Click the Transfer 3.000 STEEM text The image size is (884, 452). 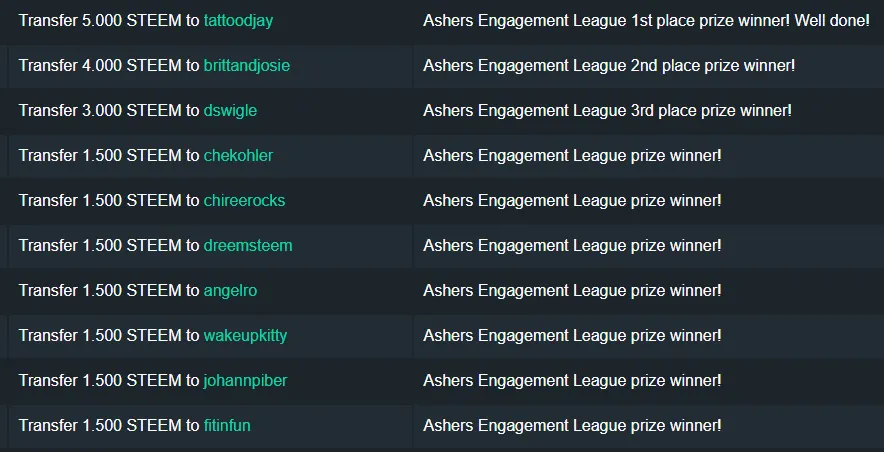[x=99, y=110]
